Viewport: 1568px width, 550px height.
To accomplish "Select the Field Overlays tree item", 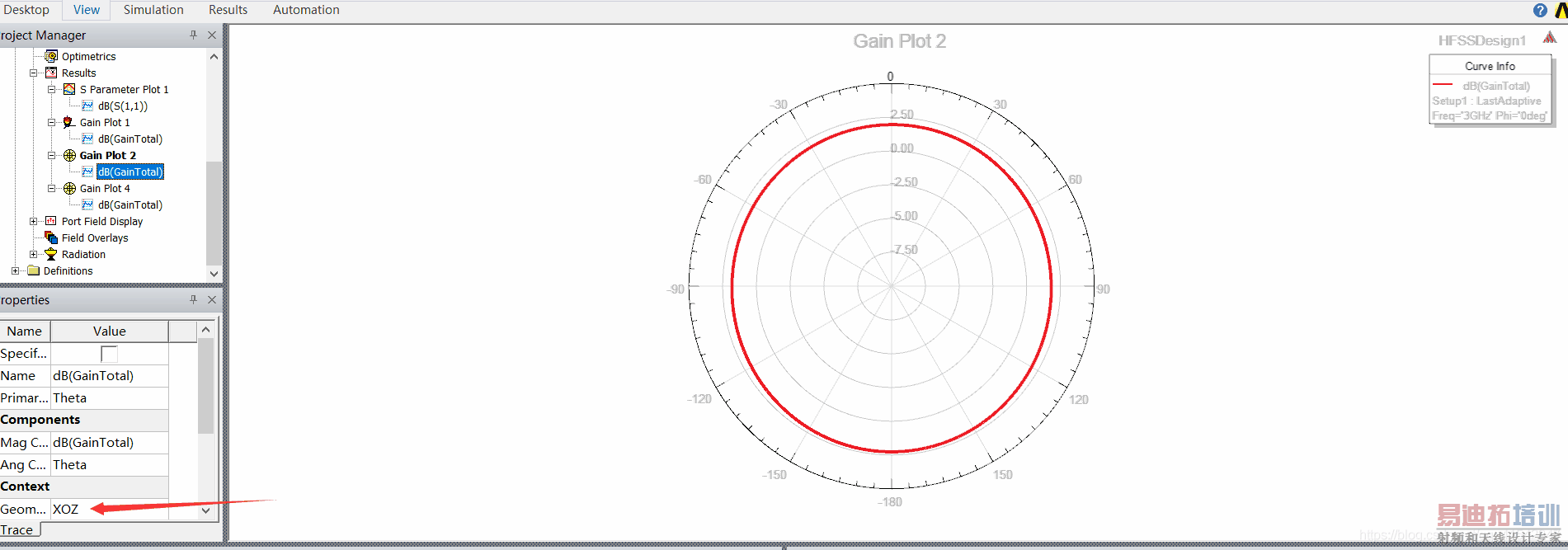I will pyautogui.click(x=95, y=237).
